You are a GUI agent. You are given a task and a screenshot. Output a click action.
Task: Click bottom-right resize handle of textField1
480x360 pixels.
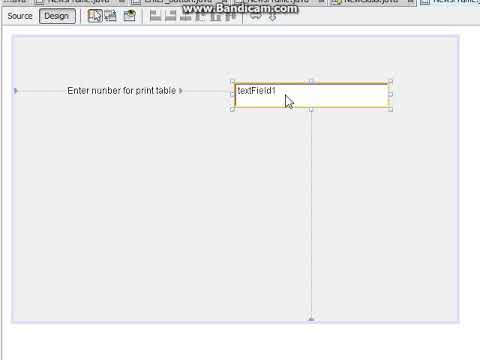tap(390, 109)
